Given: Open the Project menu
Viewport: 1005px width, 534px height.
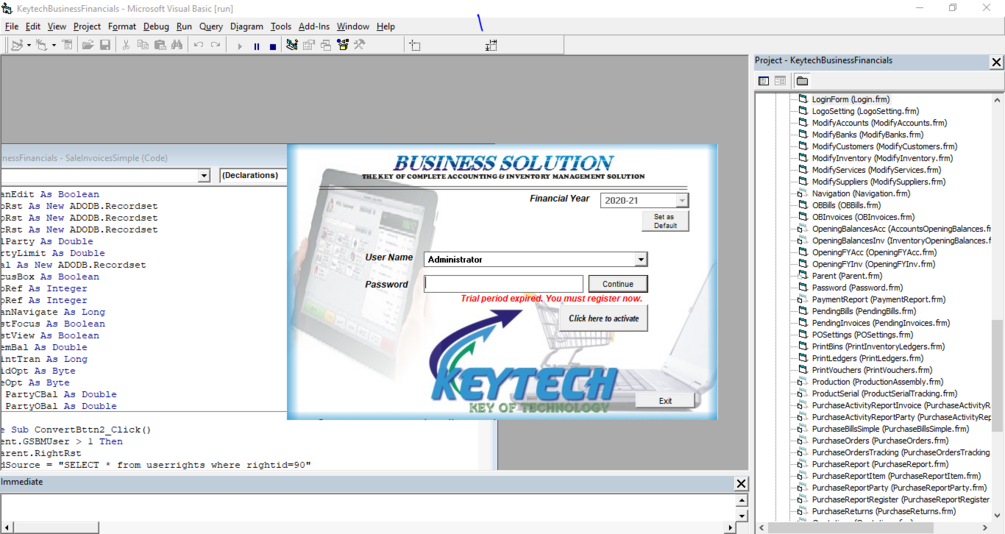Looking at the screenshot, I should (x=87, y=26).
